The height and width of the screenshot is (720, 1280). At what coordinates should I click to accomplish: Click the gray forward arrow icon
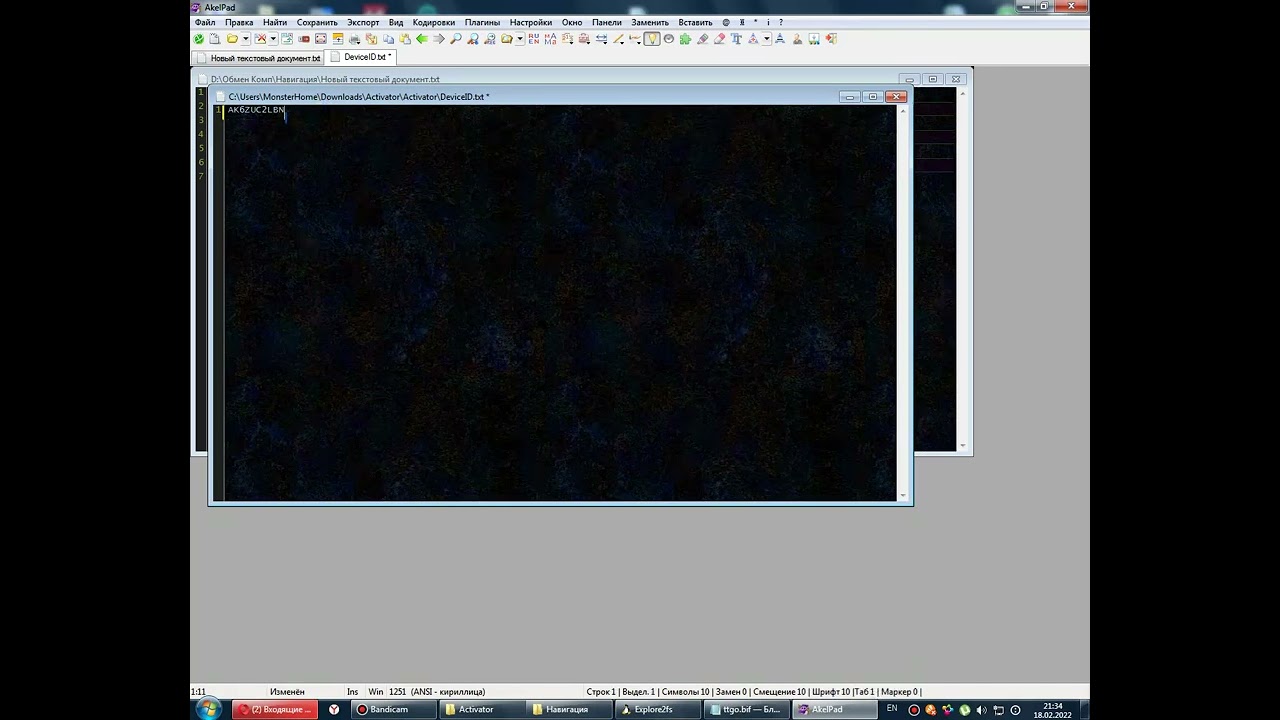(x=438, y=39)
